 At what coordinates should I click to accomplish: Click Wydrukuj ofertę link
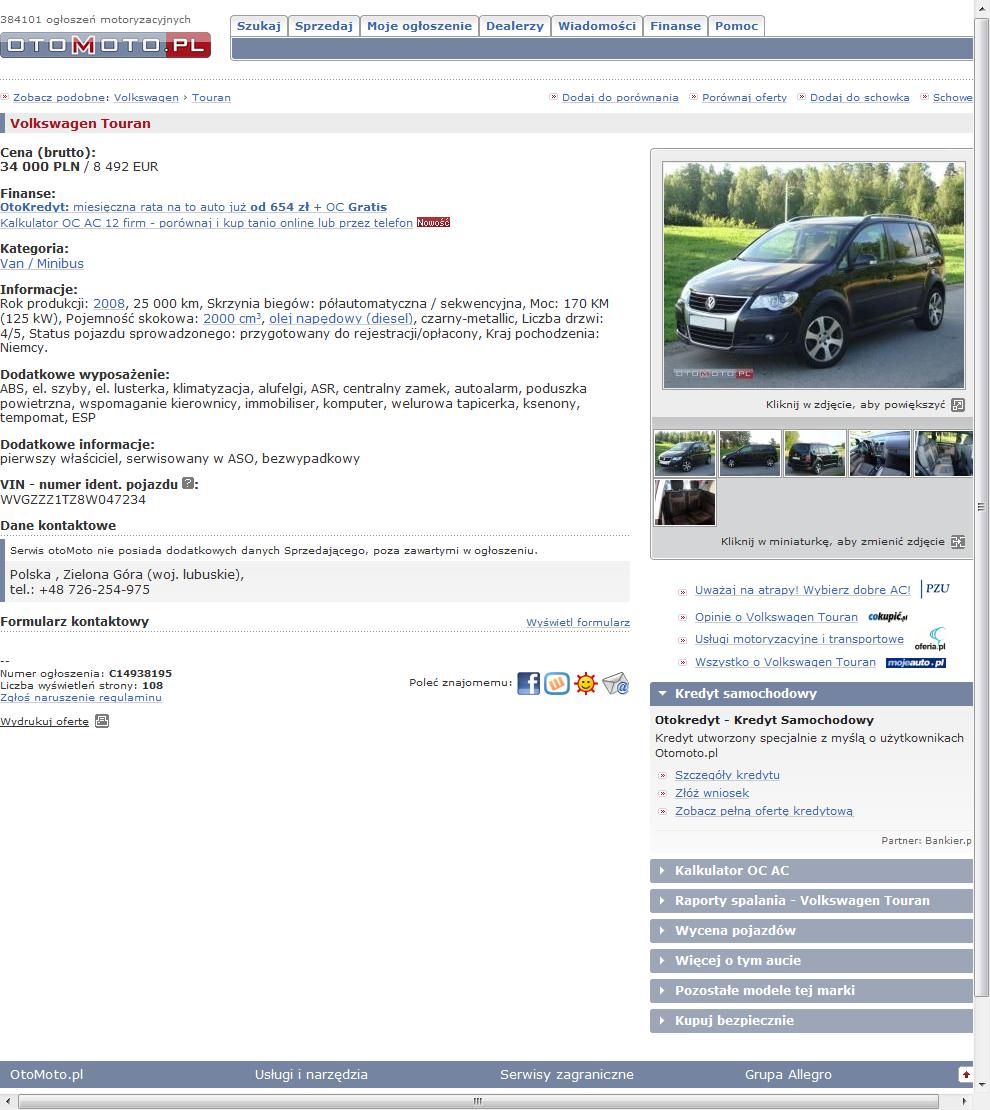(x=45, y=721)
